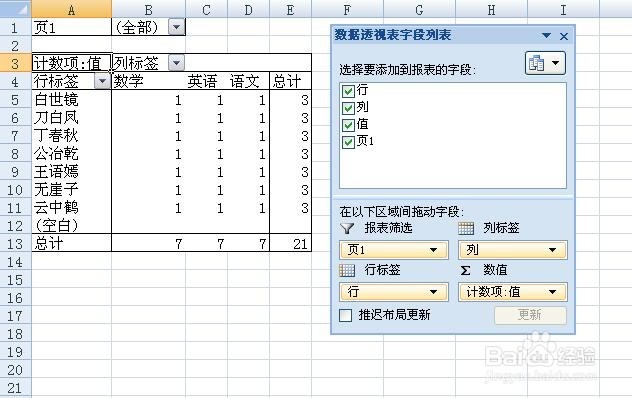
Task: Select the (空白) row label
Action: click(x=71, y=225)
